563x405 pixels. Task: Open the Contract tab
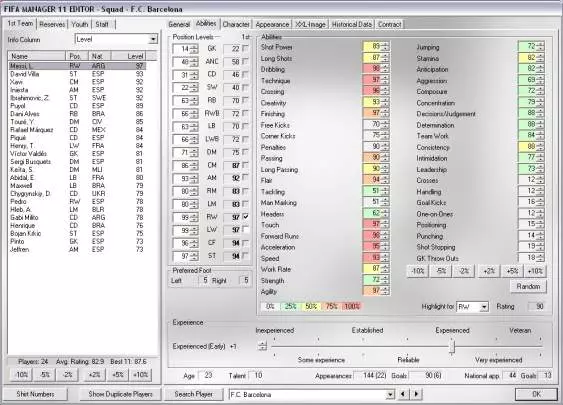tap(390, 24)
